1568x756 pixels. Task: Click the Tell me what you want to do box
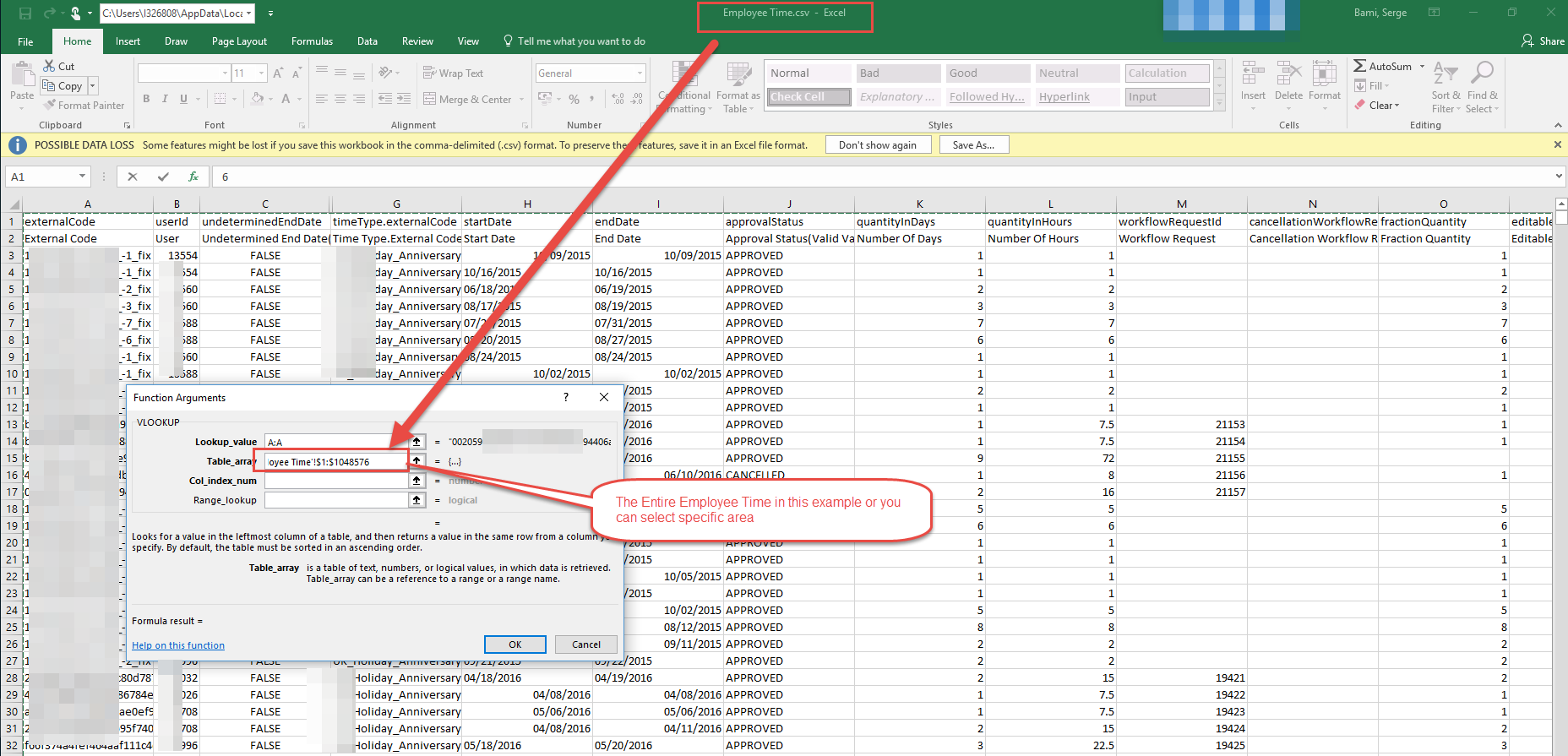click(574, 41)
